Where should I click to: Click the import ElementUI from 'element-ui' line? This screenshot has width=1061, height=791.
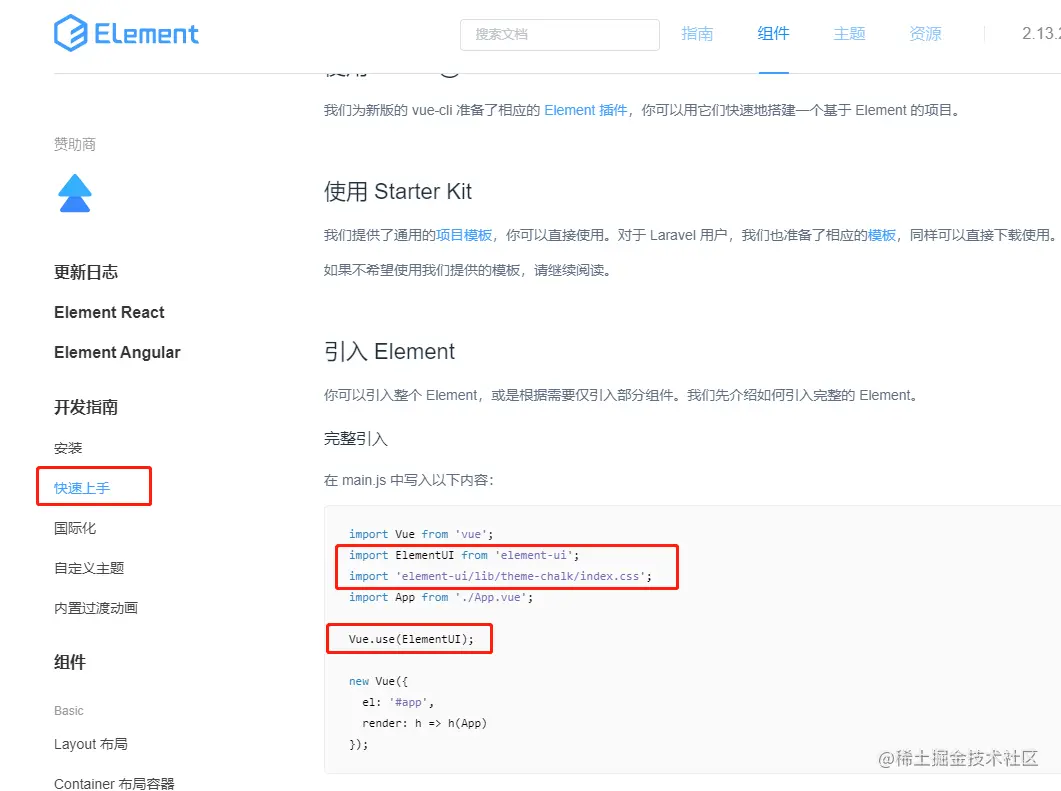[x=464, y=555]
